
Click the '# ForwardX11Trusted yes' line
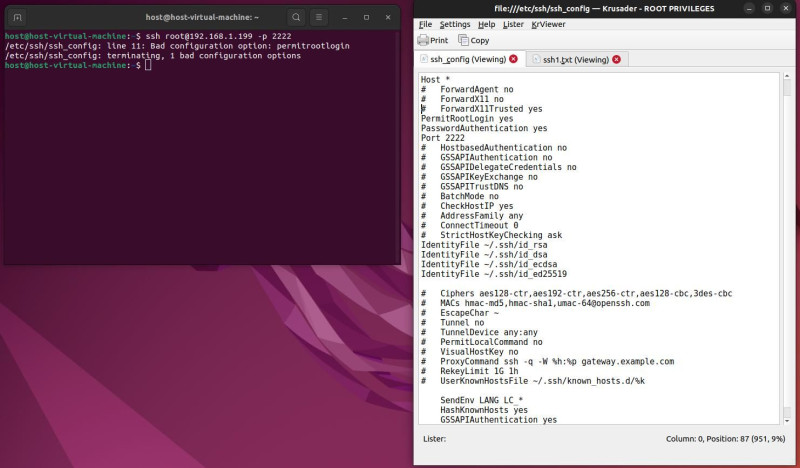[x=481, y=109]
